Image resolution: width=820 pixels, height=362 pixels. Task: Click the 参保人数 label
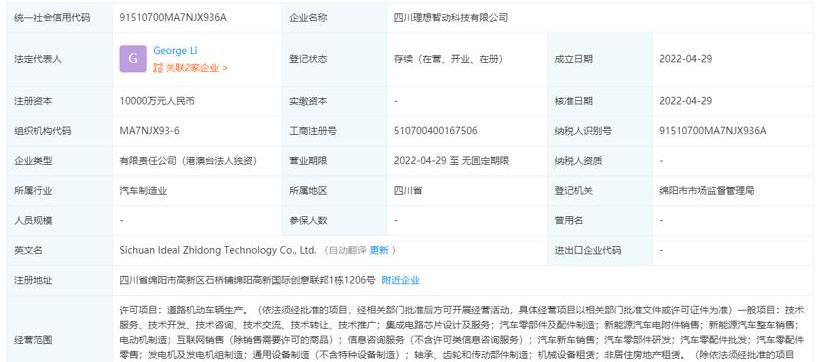[309, 220]
